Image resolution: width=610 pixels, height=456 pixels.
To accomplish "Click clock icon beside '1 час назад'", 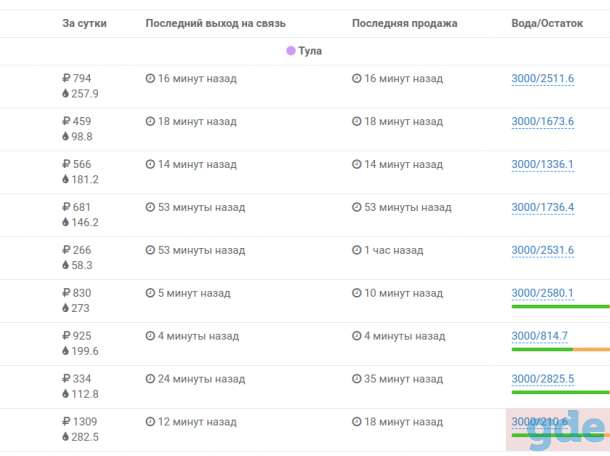I will point(357,250).
